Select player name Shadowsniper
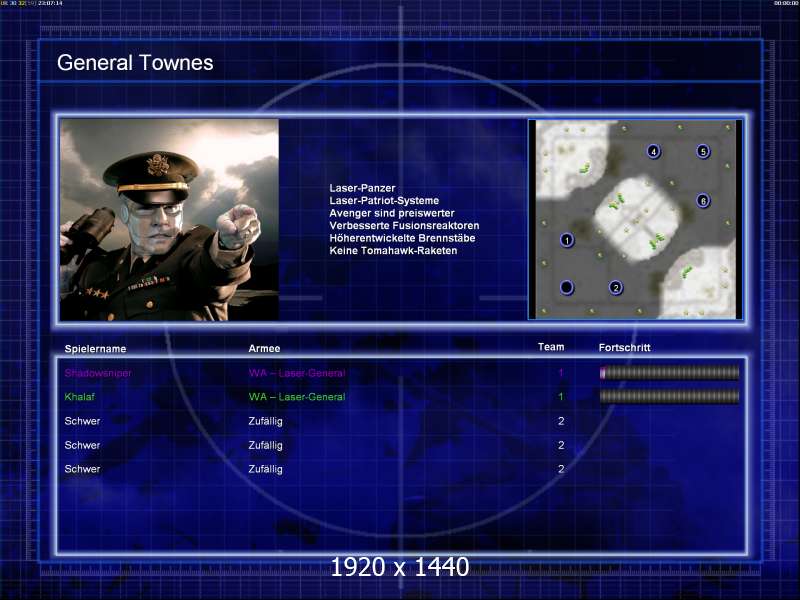Viewport: 800px width, 600px height. [98, 373]
